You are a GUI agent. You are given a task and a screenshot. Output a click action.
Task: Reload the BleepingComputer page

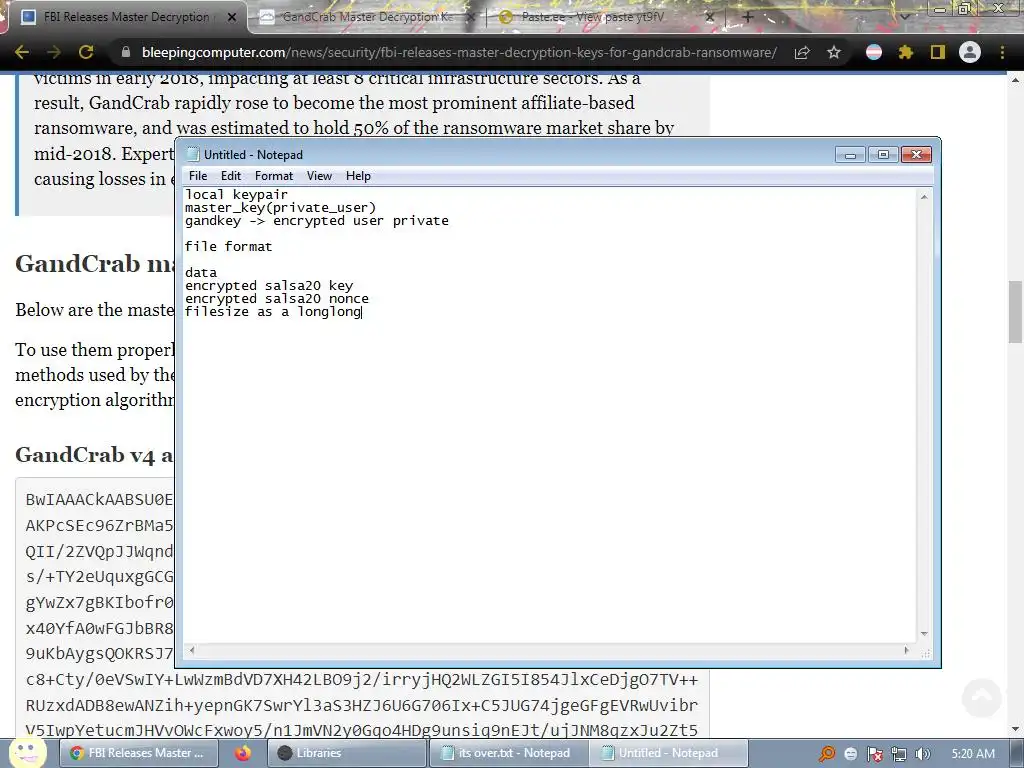click(x=86, y=52)
